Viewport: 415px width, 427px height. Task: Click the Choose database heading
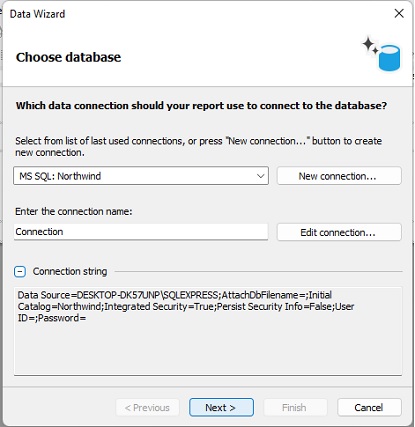(x=68, y=57)
